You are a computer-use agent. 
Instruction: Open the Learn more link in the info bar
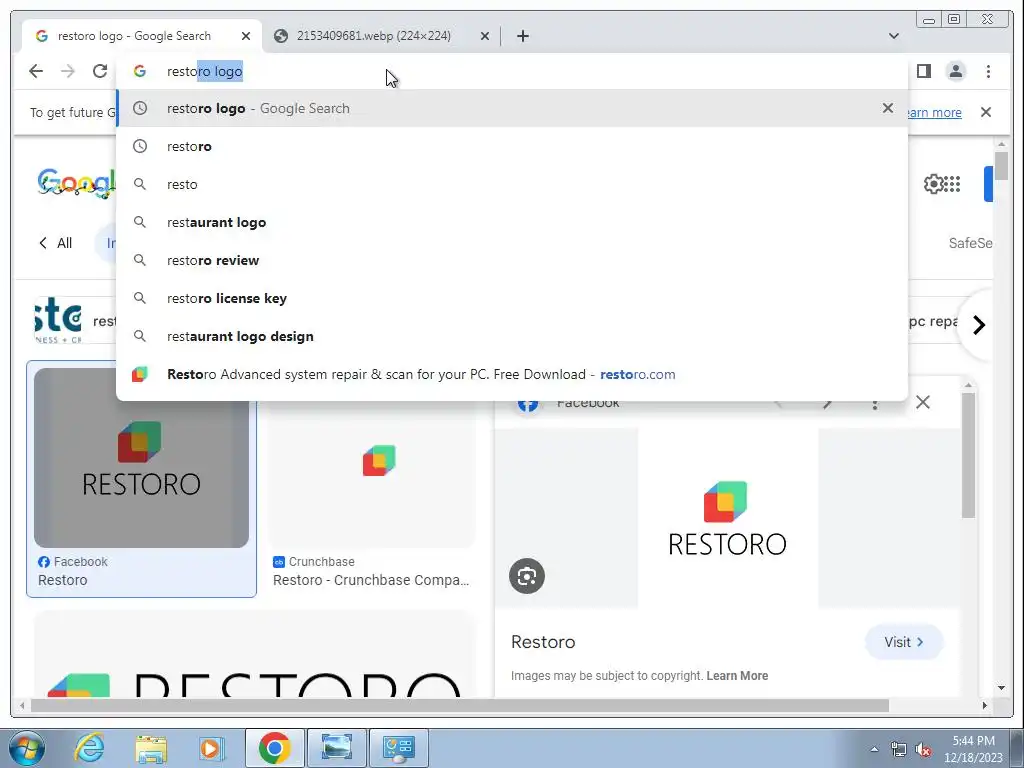[x=934, y=112]
